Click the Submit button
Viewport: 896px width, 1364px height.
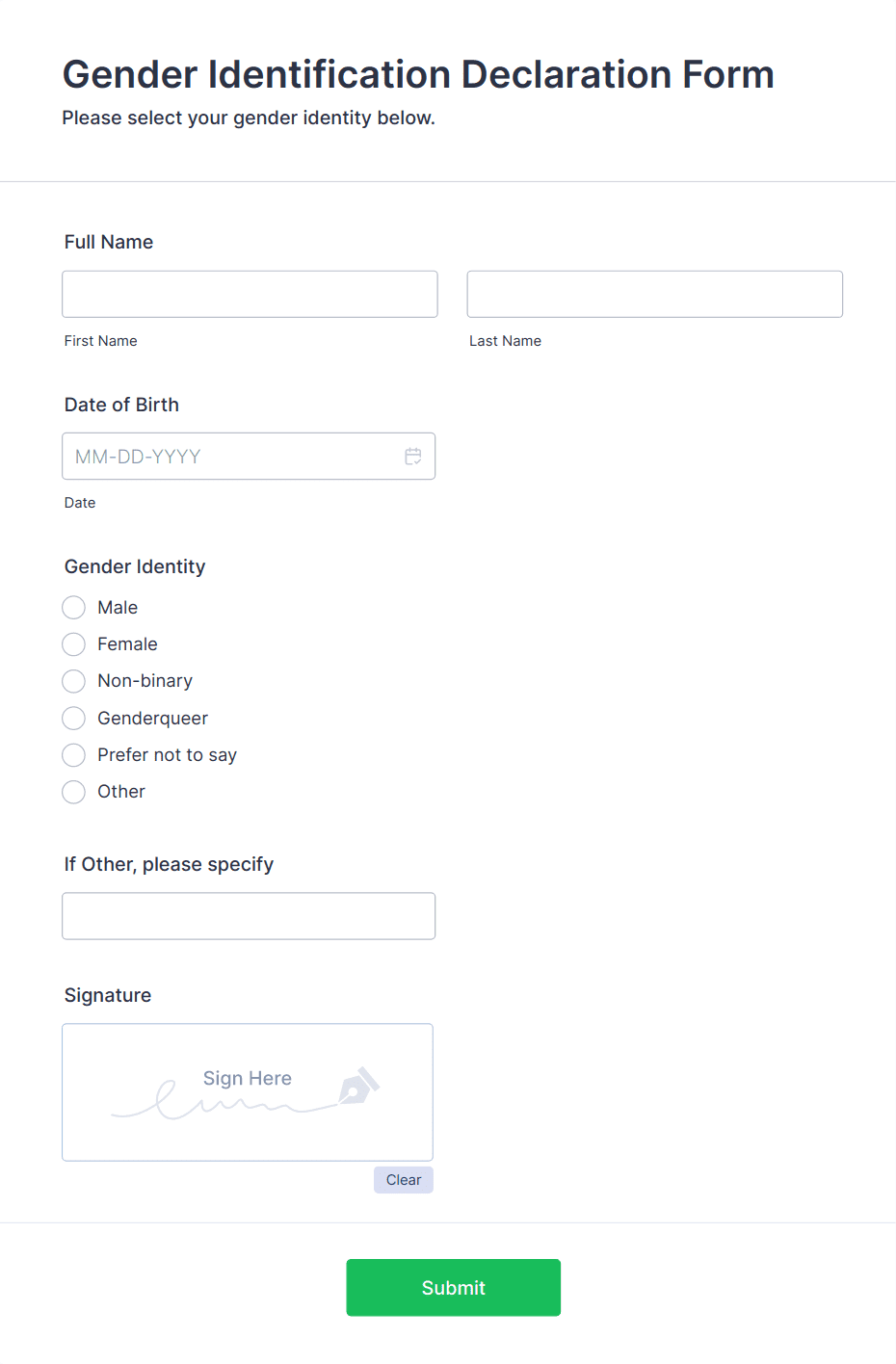click(x=453, y=1287)
